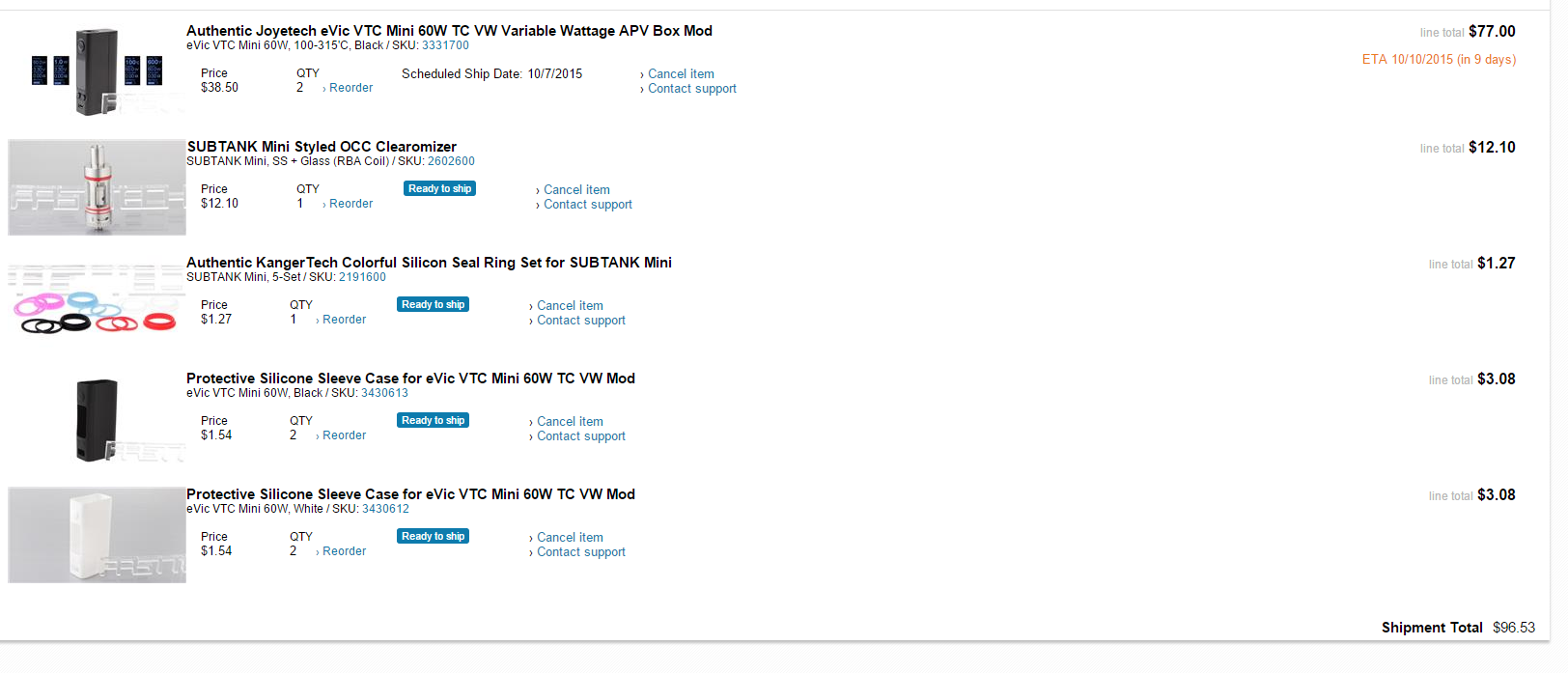
Task: Follow the SKU 2191600 link
Action: pos(362,277)
